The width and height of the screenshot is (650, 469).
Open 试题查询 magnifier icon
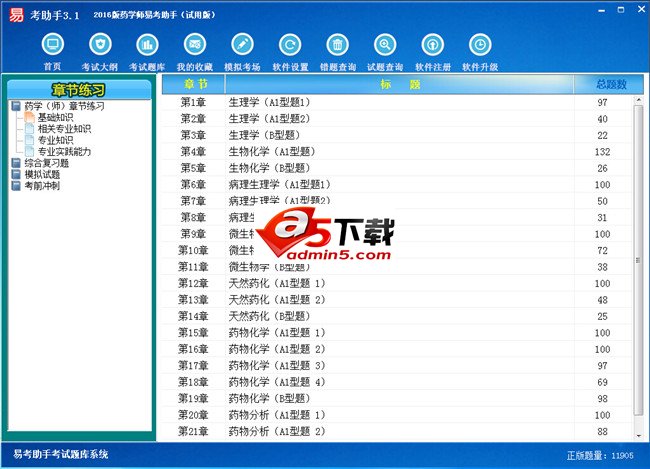pyautogui.click(x=385, y=44)
